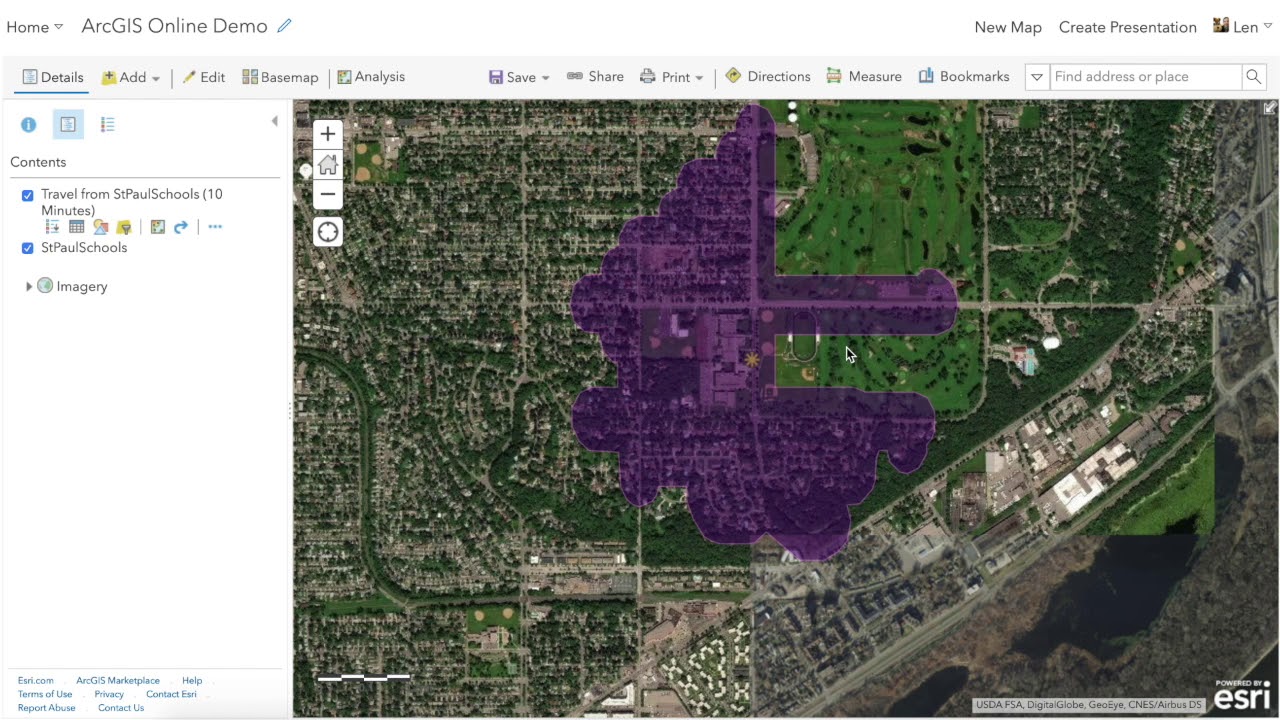The width and height of the screenshot is (1280, 720).
Task: Expand the Imagery basemap layer
Action: point(28,287)
